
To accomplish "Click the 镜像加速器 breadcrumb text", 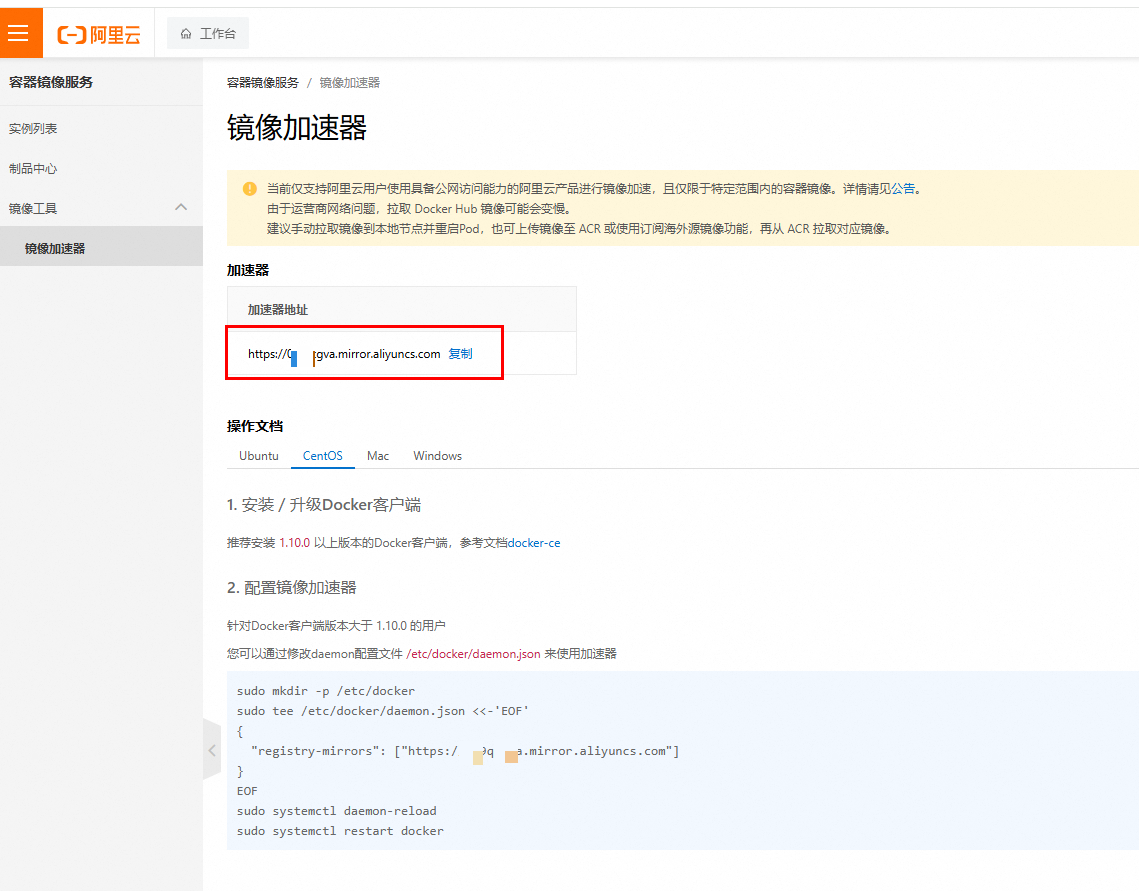I will [349, 83].
